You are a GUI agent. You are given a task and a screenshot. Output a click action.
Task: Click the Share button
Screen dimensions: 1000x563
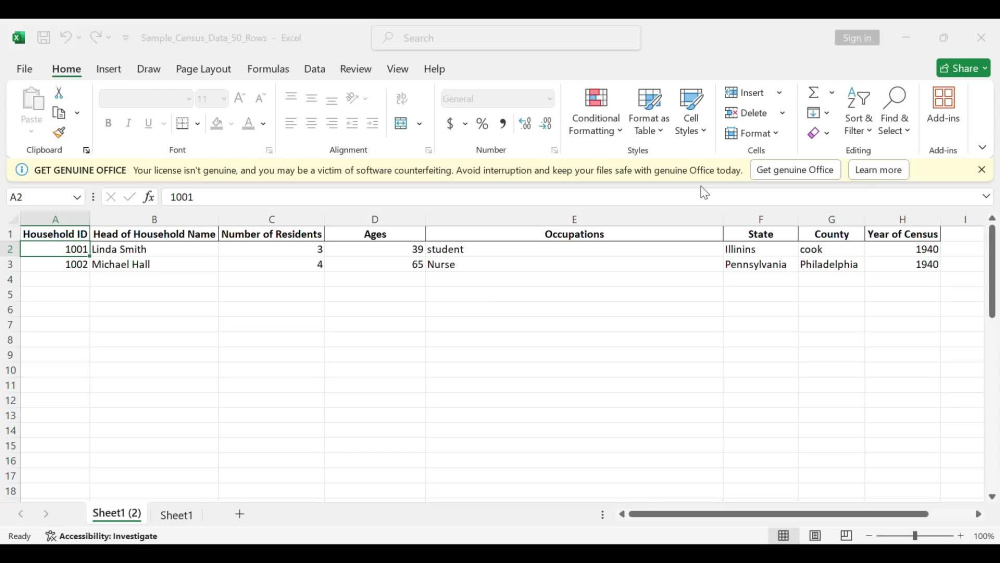tap(963, 68)
